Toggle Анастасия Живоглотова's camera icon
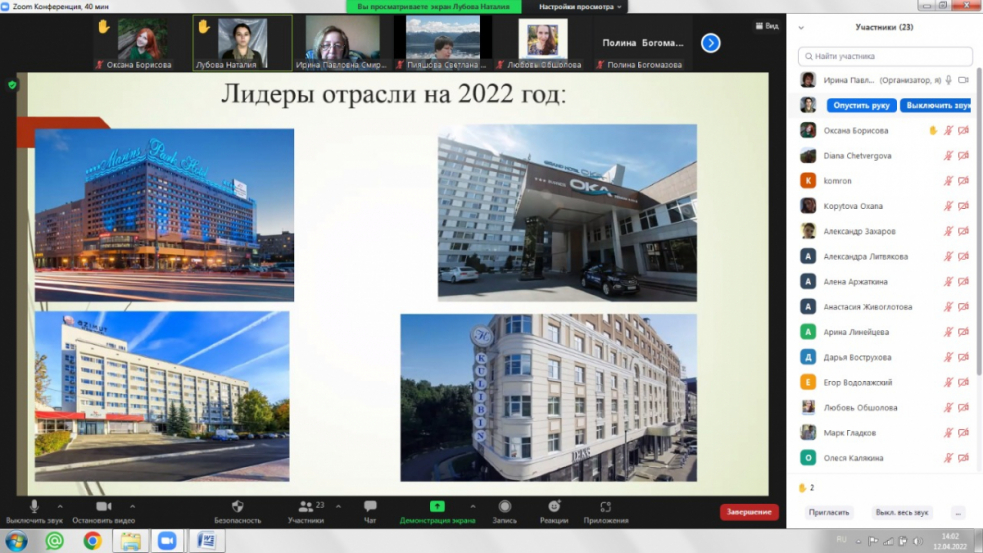983x553 pixels. (x=964, y=307)
